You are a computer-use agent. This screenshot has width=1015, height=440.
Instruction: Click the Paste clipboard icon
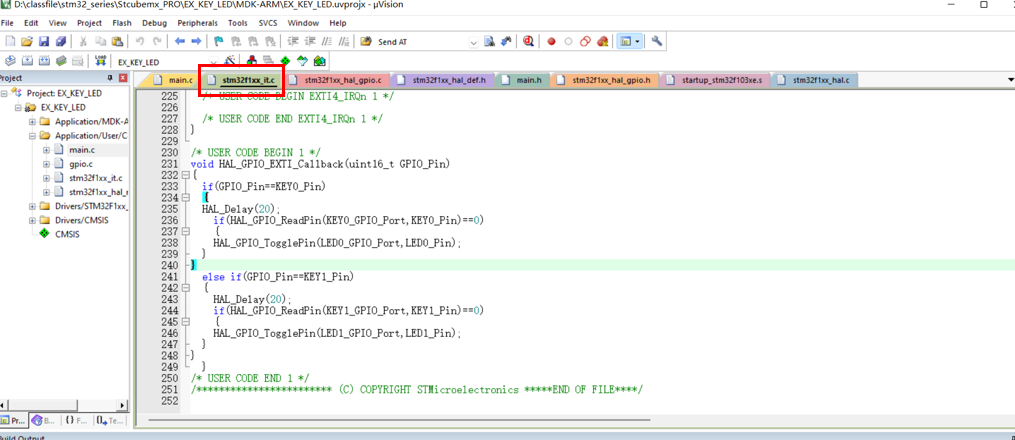coord(117,41)
